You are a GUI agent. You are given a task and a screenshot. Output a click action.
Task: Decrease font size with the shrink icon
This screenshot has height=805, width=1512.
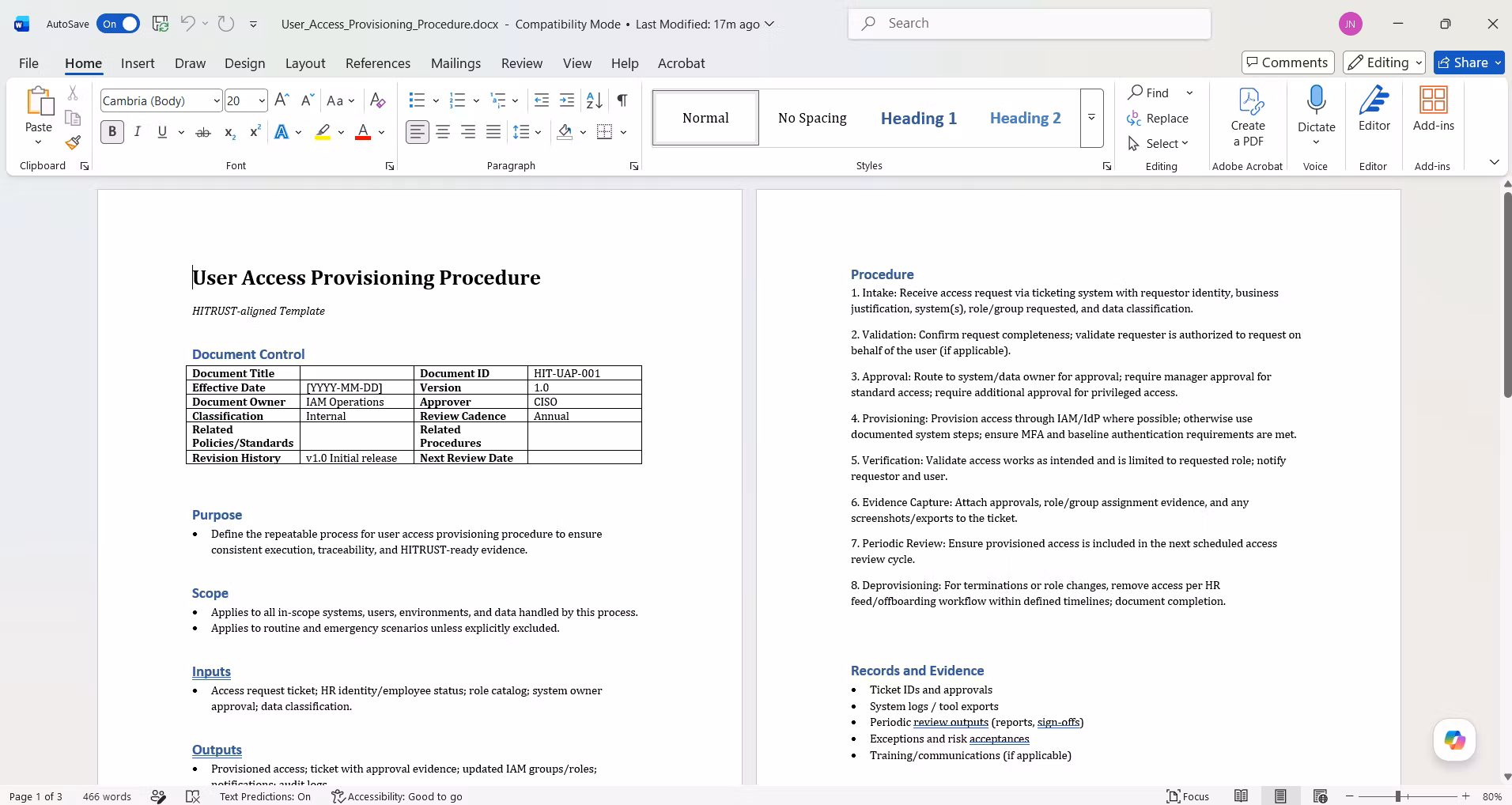308,100
